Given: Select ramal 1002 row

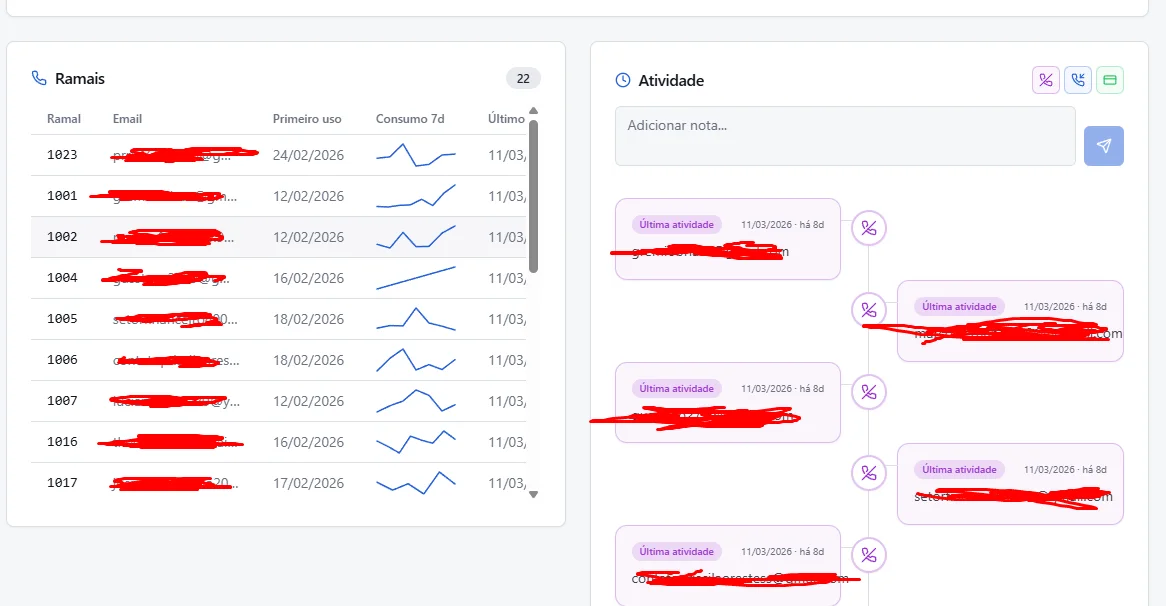Looking at the screenshot, I should click(x=279, y=237).
